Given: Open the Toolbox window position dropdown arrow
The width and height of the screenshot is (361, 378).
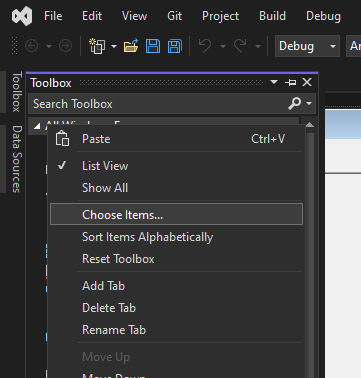Looking at the screenshot, I should tap(274, 82).
